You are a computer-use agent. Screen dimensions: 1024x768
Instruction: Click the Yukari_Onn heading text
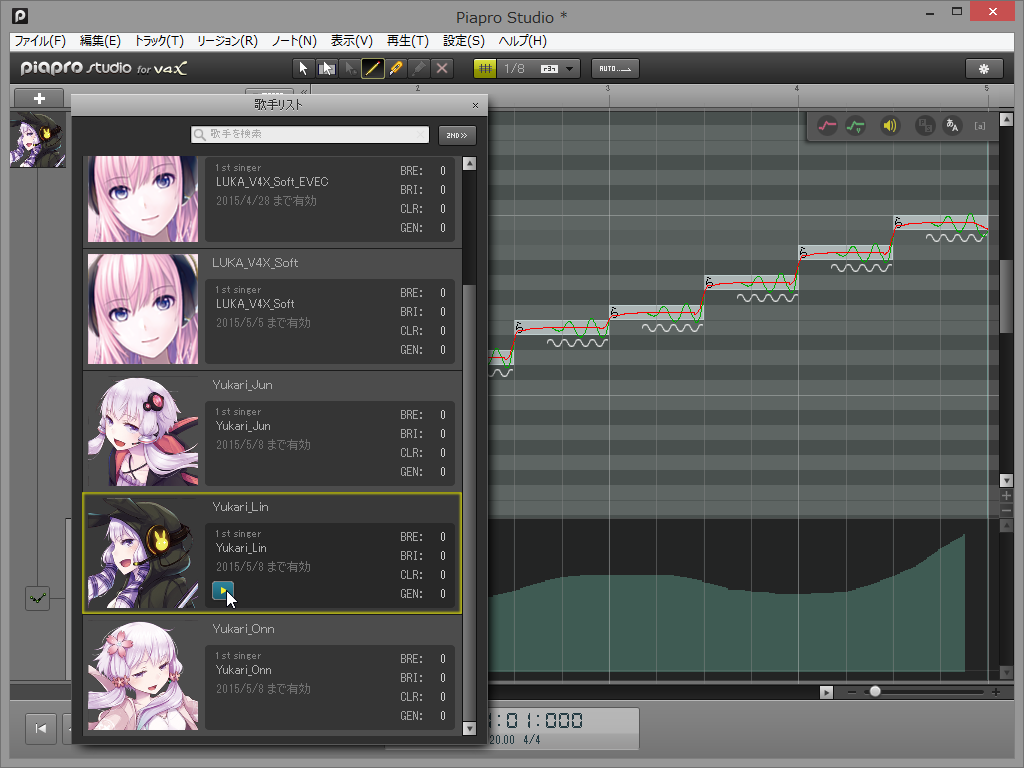click(243, 629)
